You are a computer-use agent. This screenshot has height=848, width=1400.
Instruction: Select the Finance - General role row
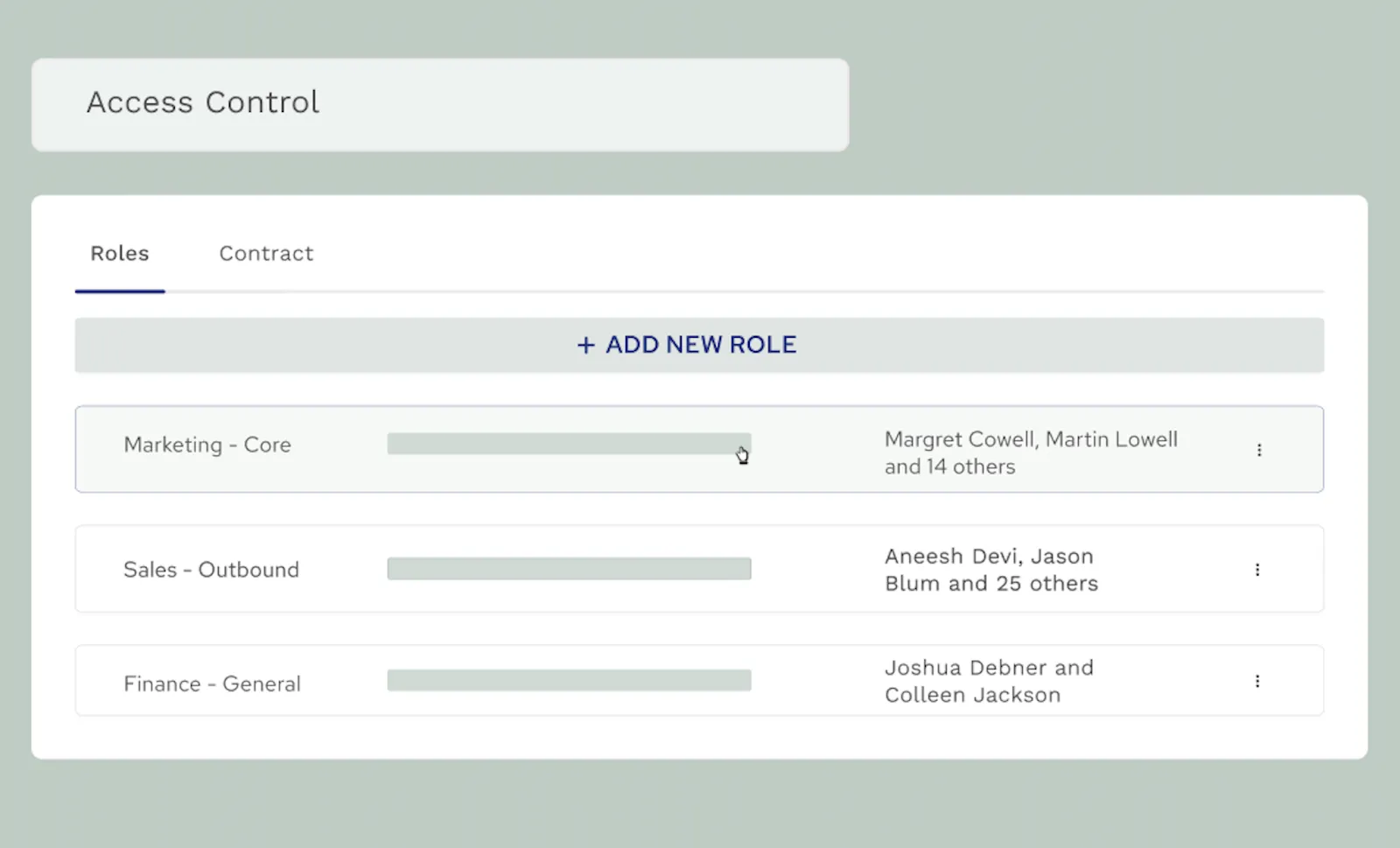pos(700,680)
